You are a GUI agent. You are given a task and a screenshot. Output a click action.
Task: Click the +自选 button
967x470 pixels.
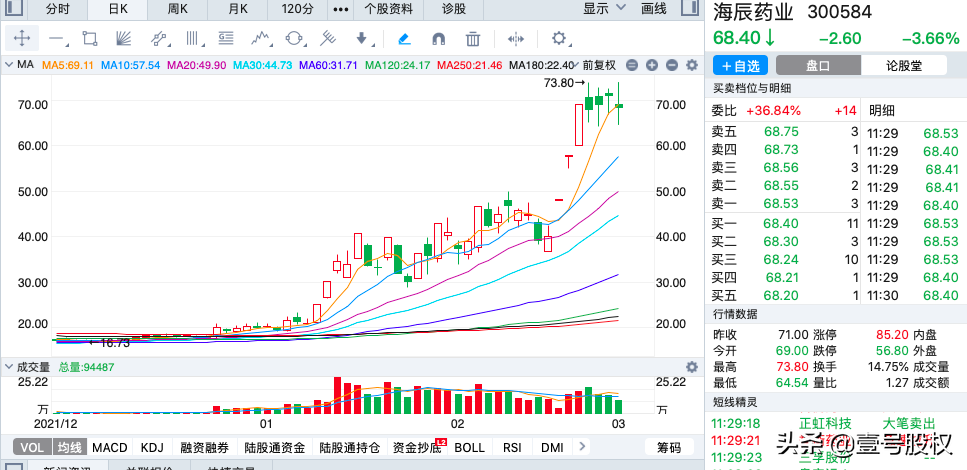pos(739,65)
